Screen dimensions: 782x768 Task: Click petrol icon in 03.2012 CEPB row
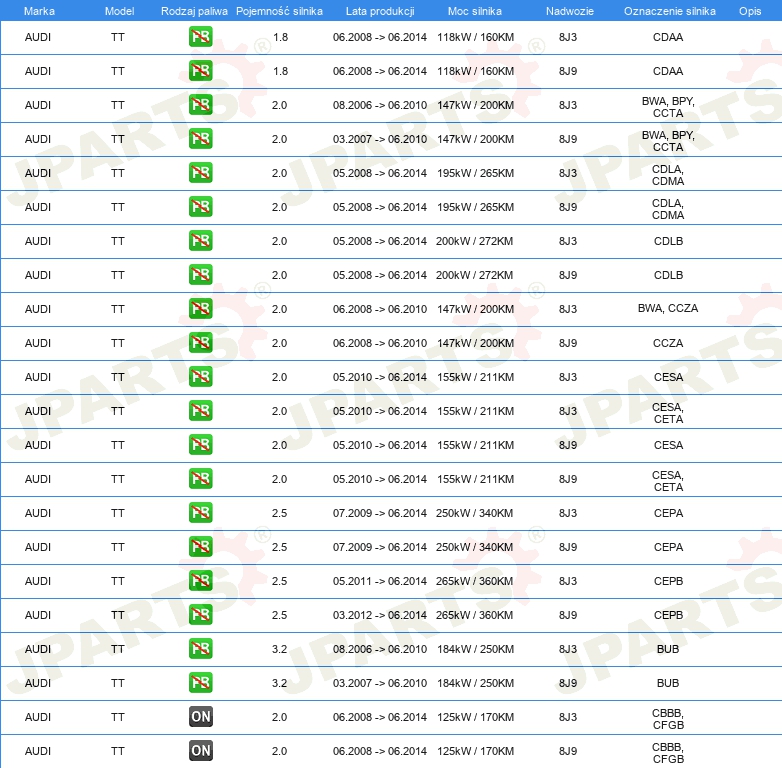(200, 614)
